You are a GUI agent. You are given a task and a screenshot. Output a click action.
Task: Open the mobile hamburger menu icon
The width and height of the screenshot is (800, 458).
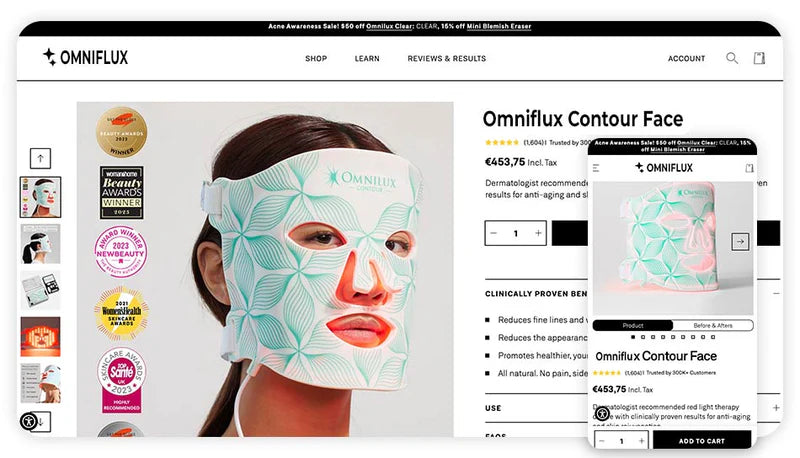tap(596, 168)
